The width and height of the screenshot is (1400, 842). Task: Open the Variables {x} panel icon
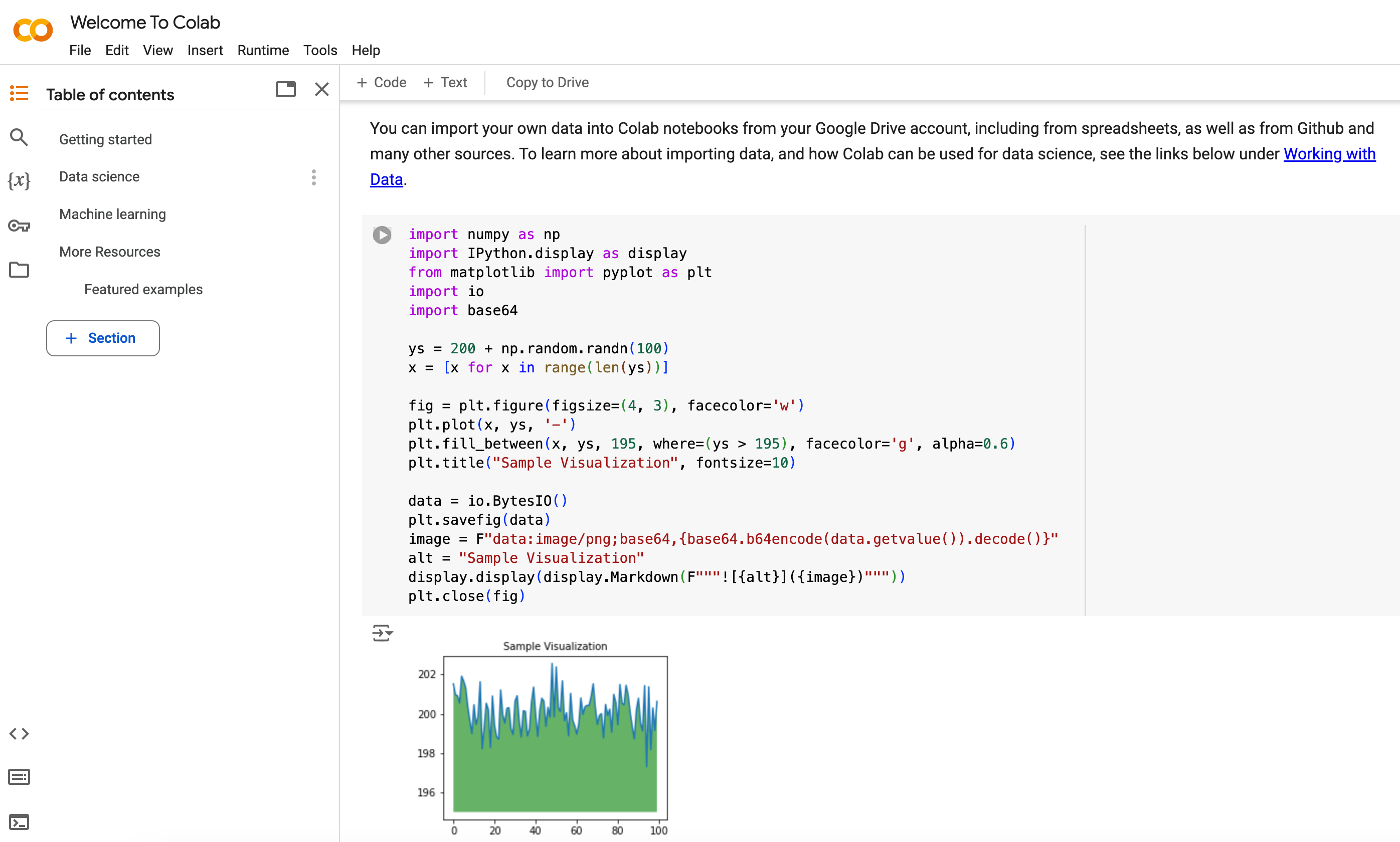[19, 180]
